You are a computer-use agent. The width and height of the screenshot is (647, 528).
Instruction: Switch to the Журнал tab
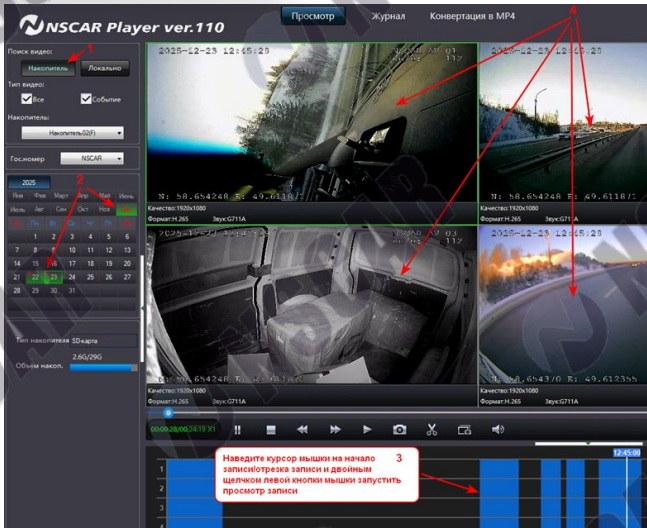[388, 16]
